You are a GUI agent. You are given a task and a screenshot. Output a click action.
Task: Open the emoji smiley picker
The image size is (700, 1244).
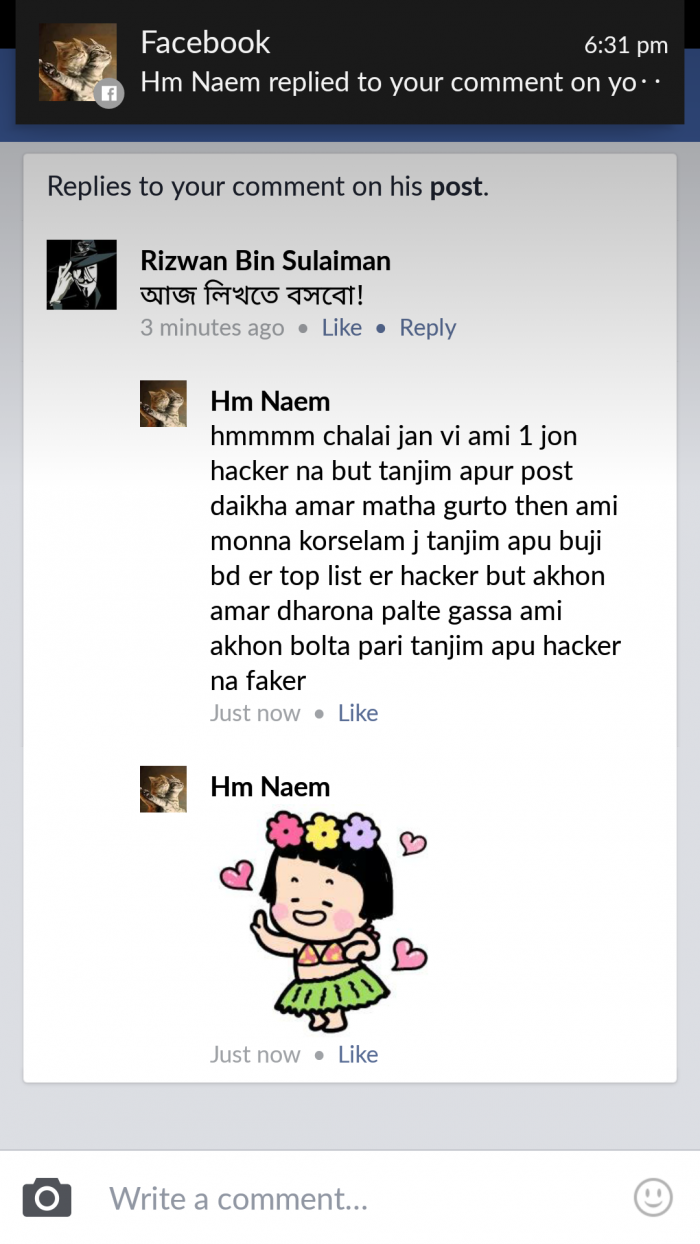653,1196
